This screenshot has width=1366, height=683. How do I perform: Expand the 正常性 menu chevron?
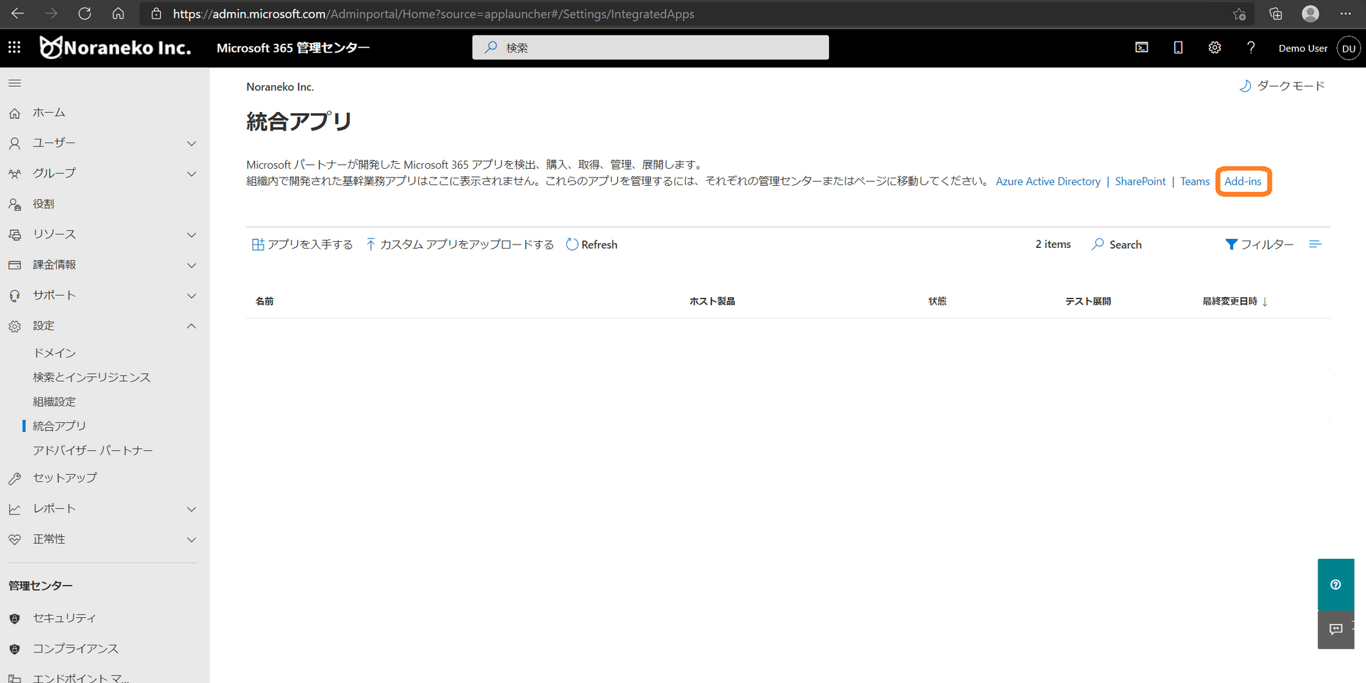pyautogui.click(x=191, y=540)
